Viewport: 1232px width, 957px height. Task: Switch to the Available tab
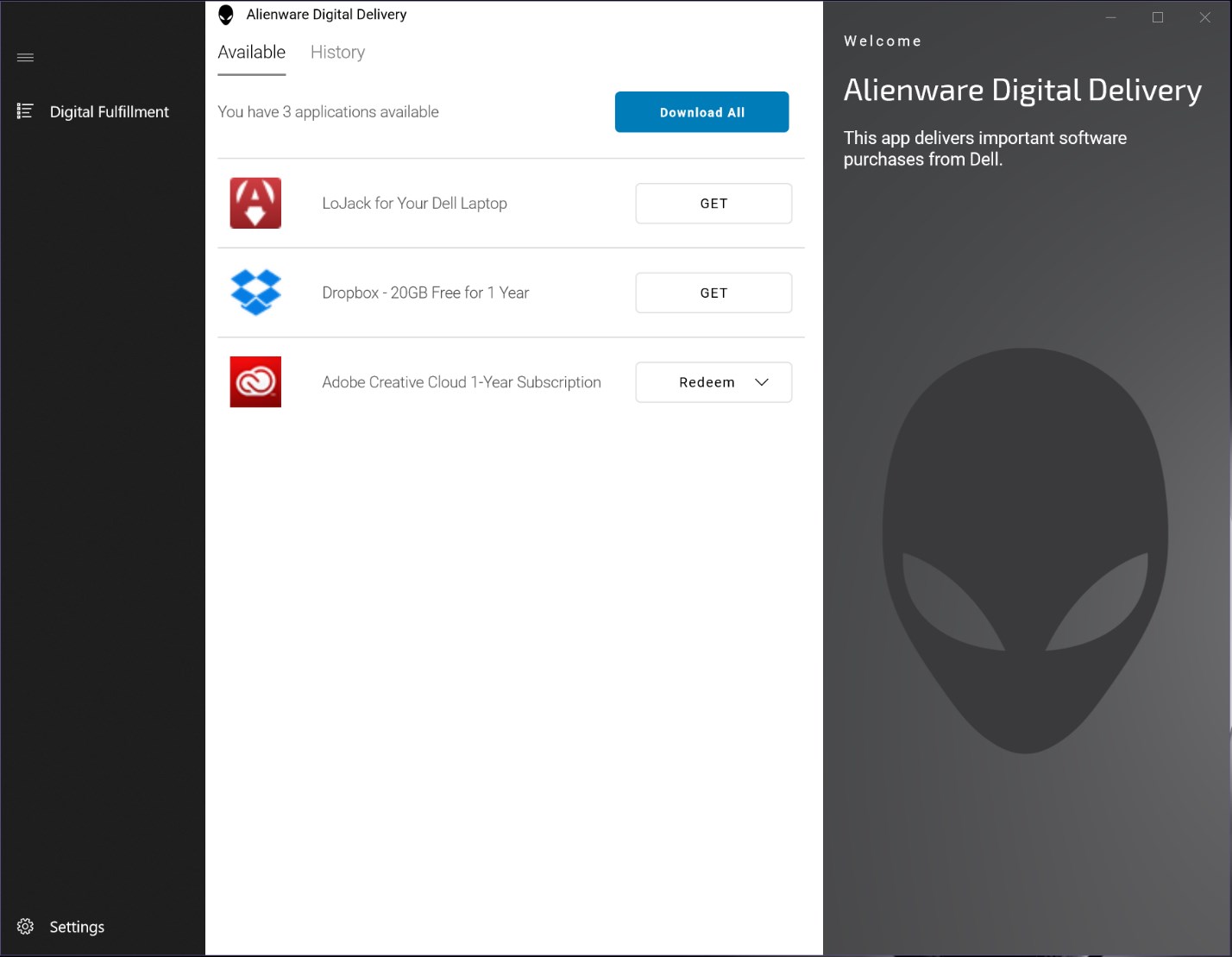pos(251,53)
